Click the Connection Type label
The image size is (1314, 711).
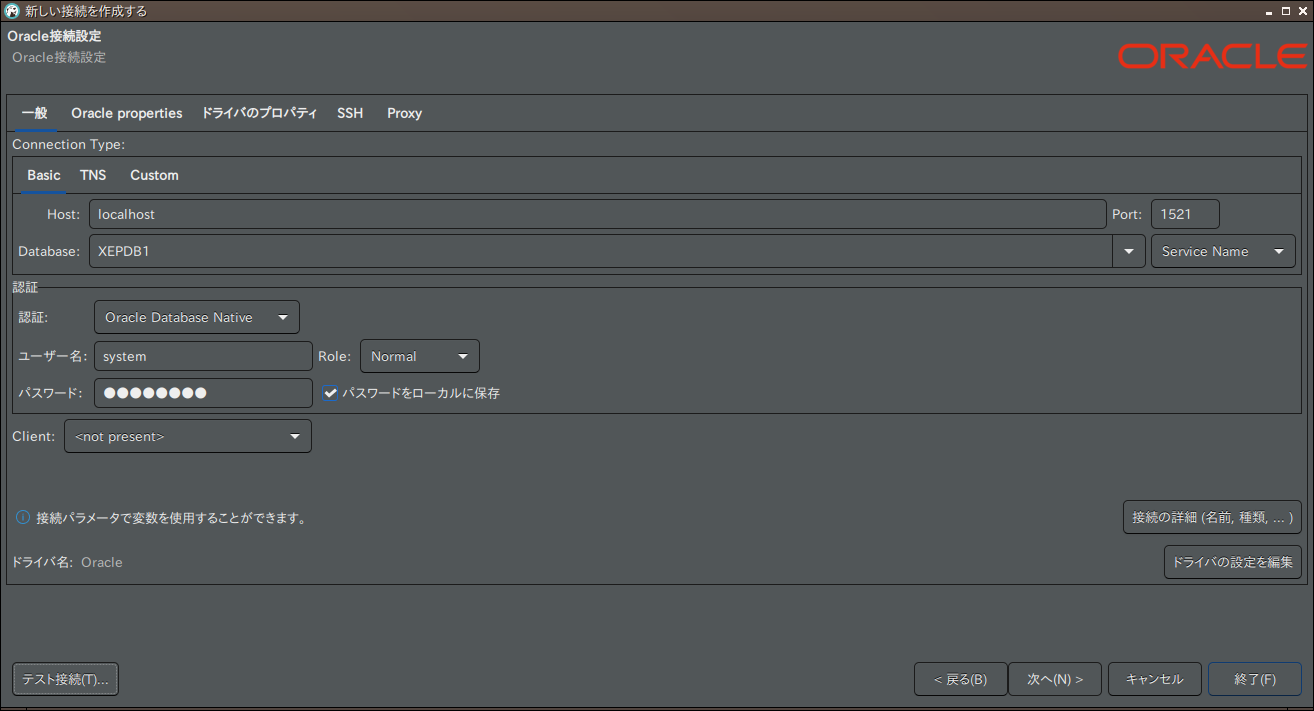[68, 144]
